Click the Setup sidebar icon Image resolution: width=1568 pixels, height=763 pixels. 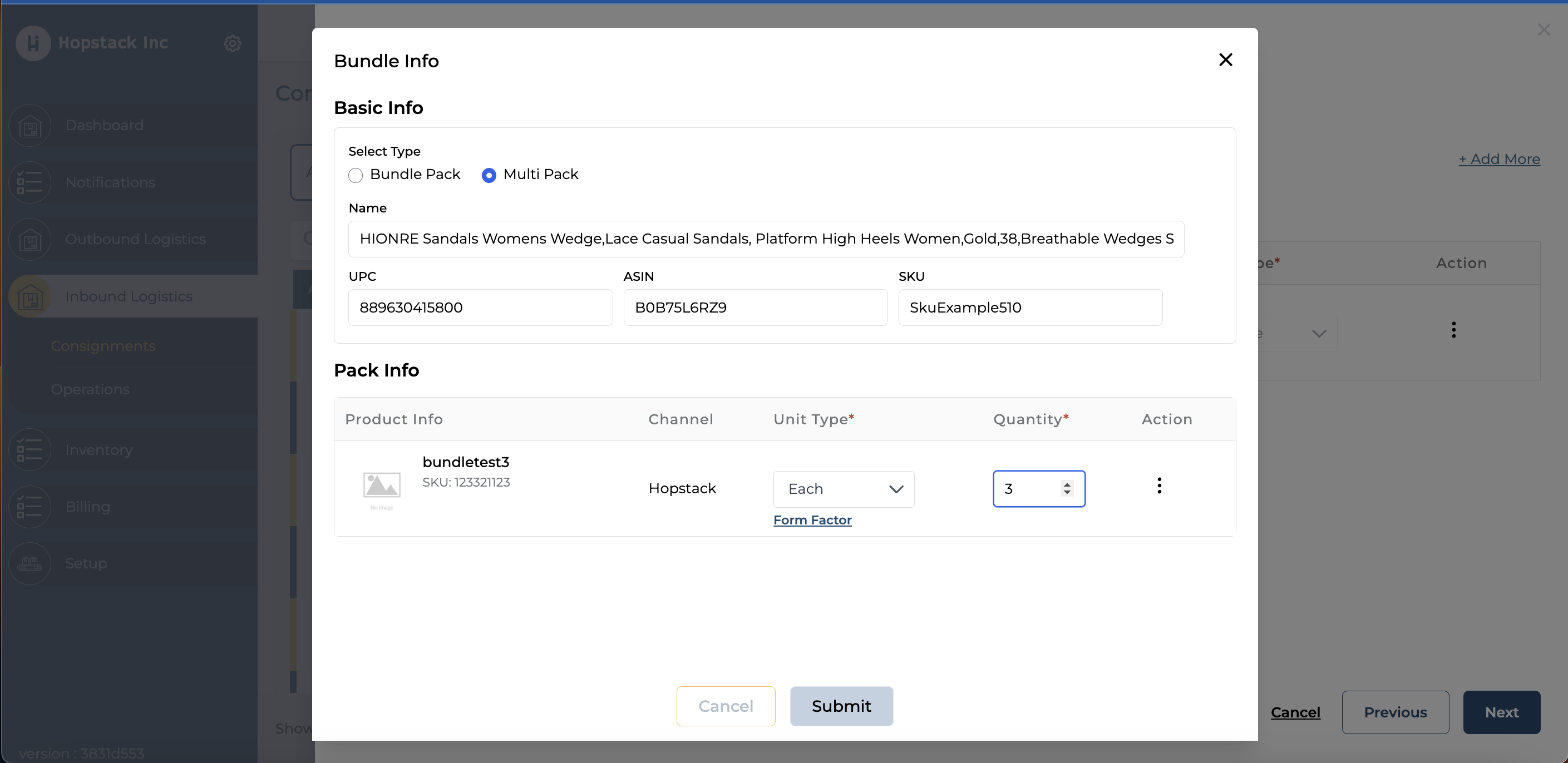(x=30, y=563)
